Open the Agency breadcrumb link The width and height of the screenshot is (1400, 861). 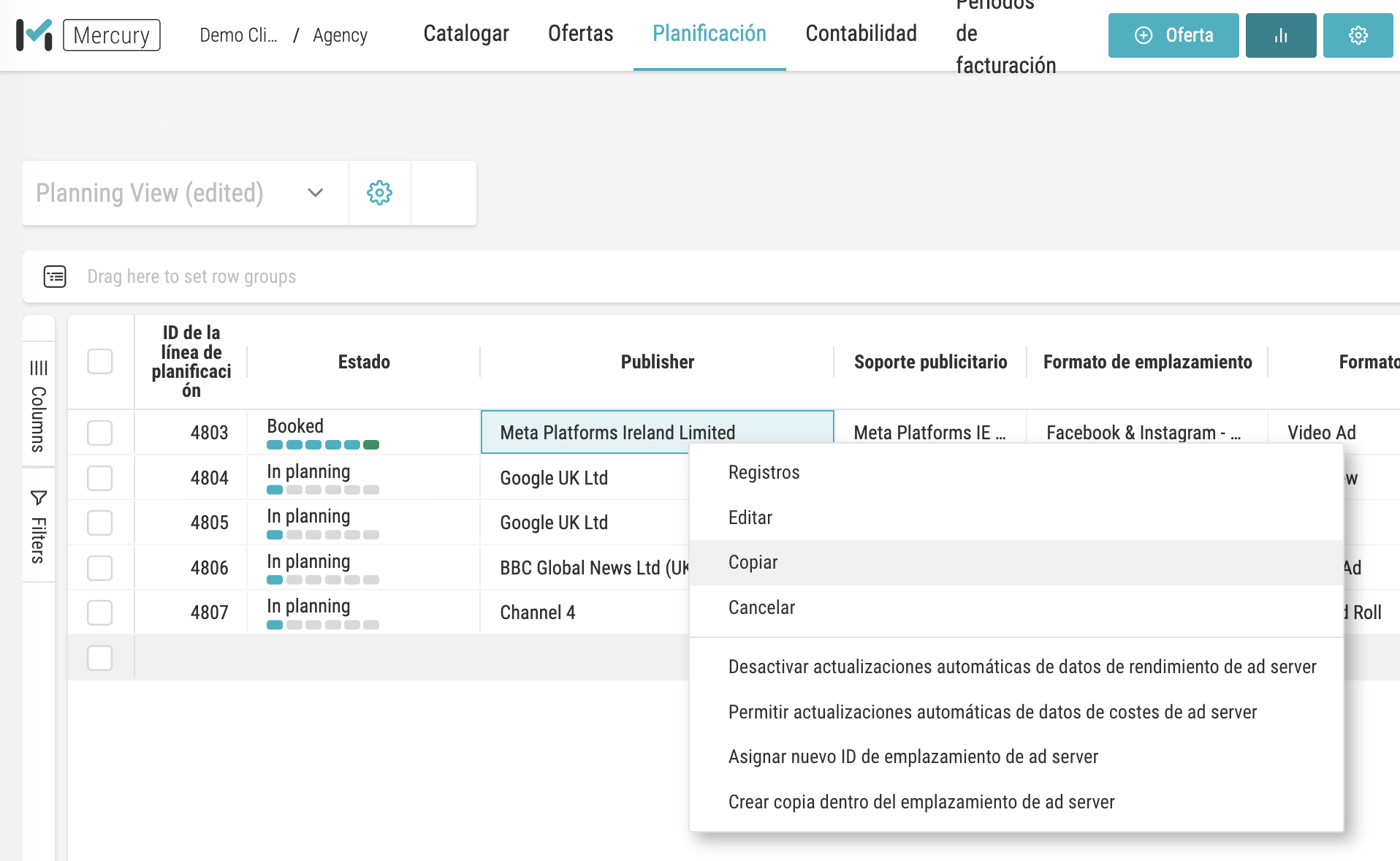[x=340, y=35]
